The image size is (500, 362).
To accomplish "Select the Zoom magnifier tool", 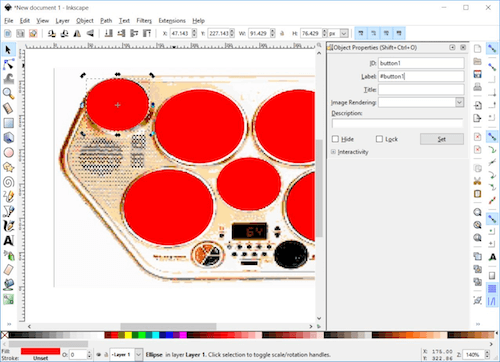I will pos(9,94).
